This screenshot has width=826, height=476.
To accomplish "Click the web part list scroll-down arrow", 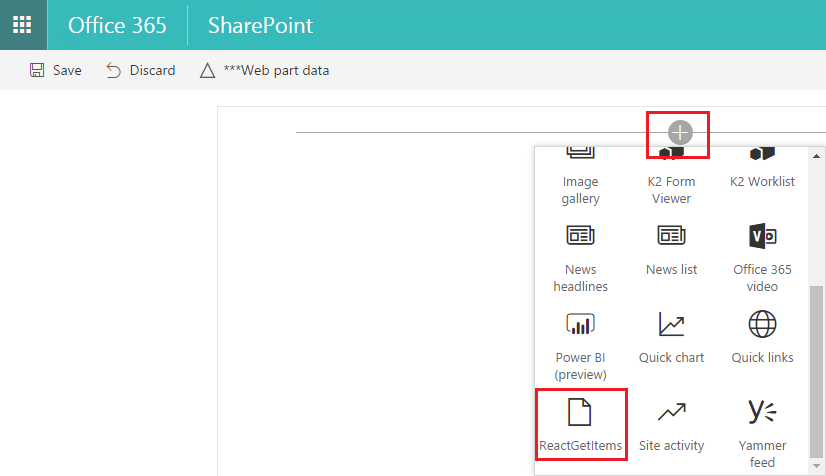I will coord(816,466).
